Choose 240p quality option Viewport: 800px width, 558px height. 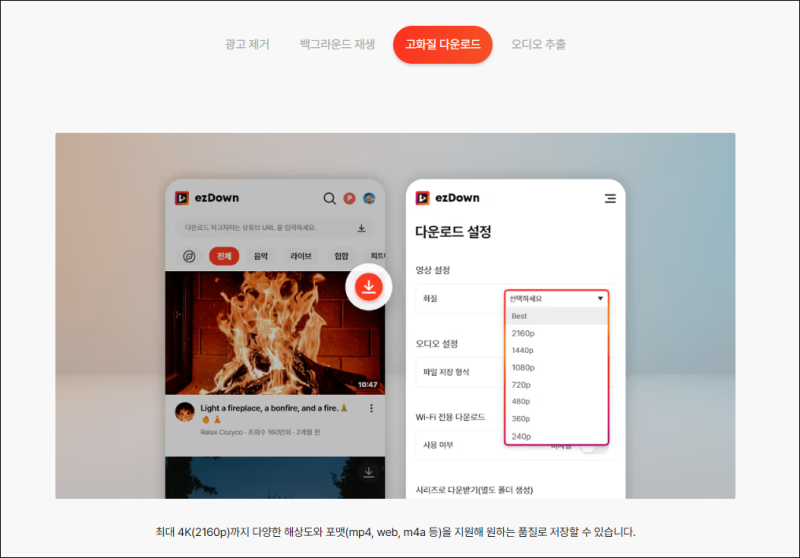pyautogui.click(x=556, y=436)
